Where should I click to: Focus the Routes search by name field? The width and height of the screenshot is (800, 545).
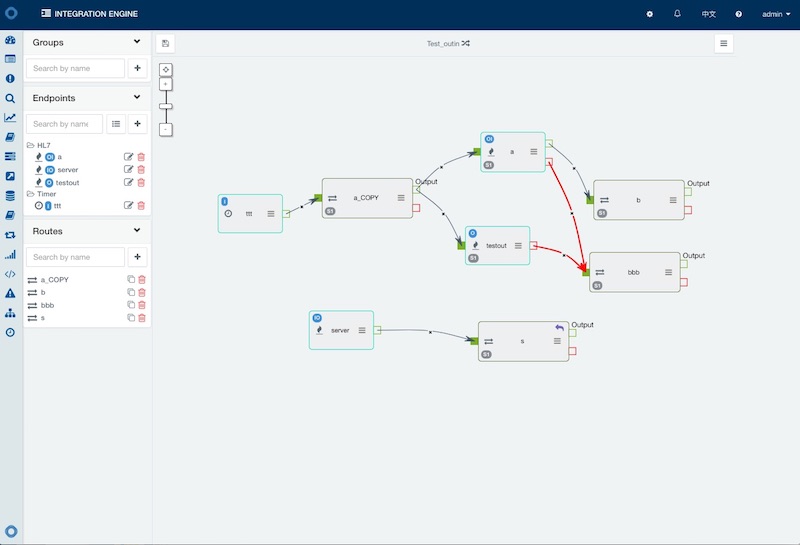[74, 257]
